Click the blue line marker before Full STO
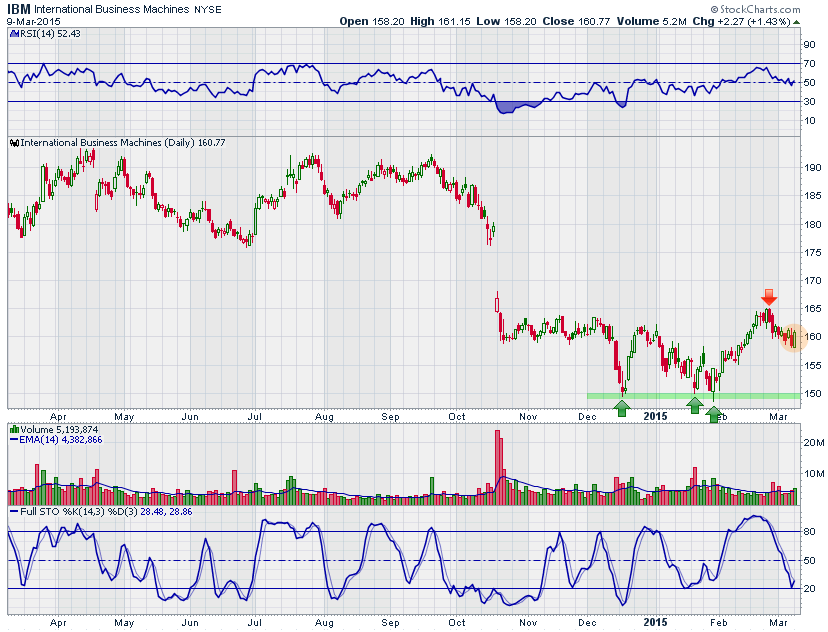 click(x=14, y=512)
